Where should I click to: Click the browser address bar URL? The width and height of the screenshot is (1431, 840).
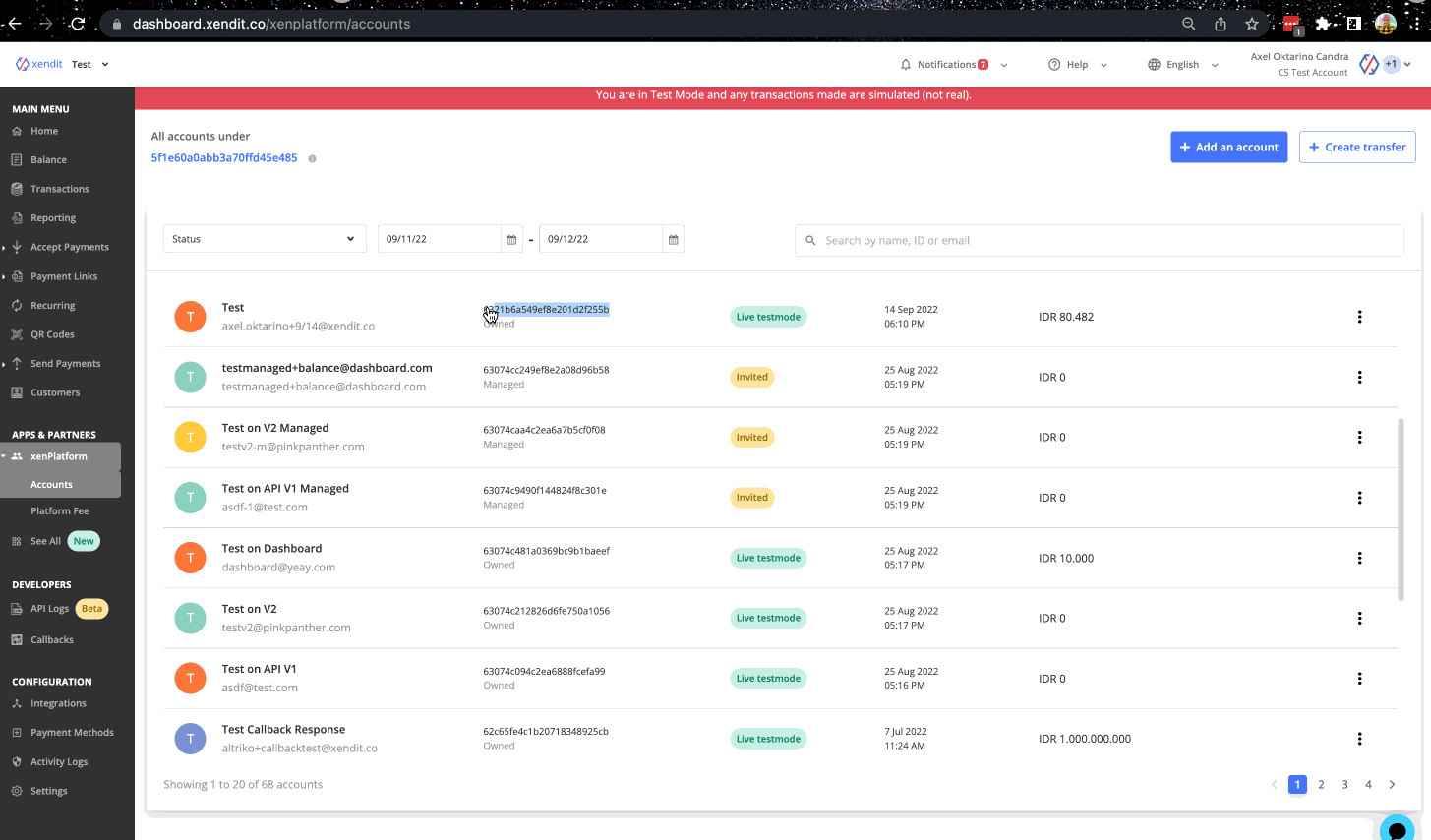[x=271, y=24]
